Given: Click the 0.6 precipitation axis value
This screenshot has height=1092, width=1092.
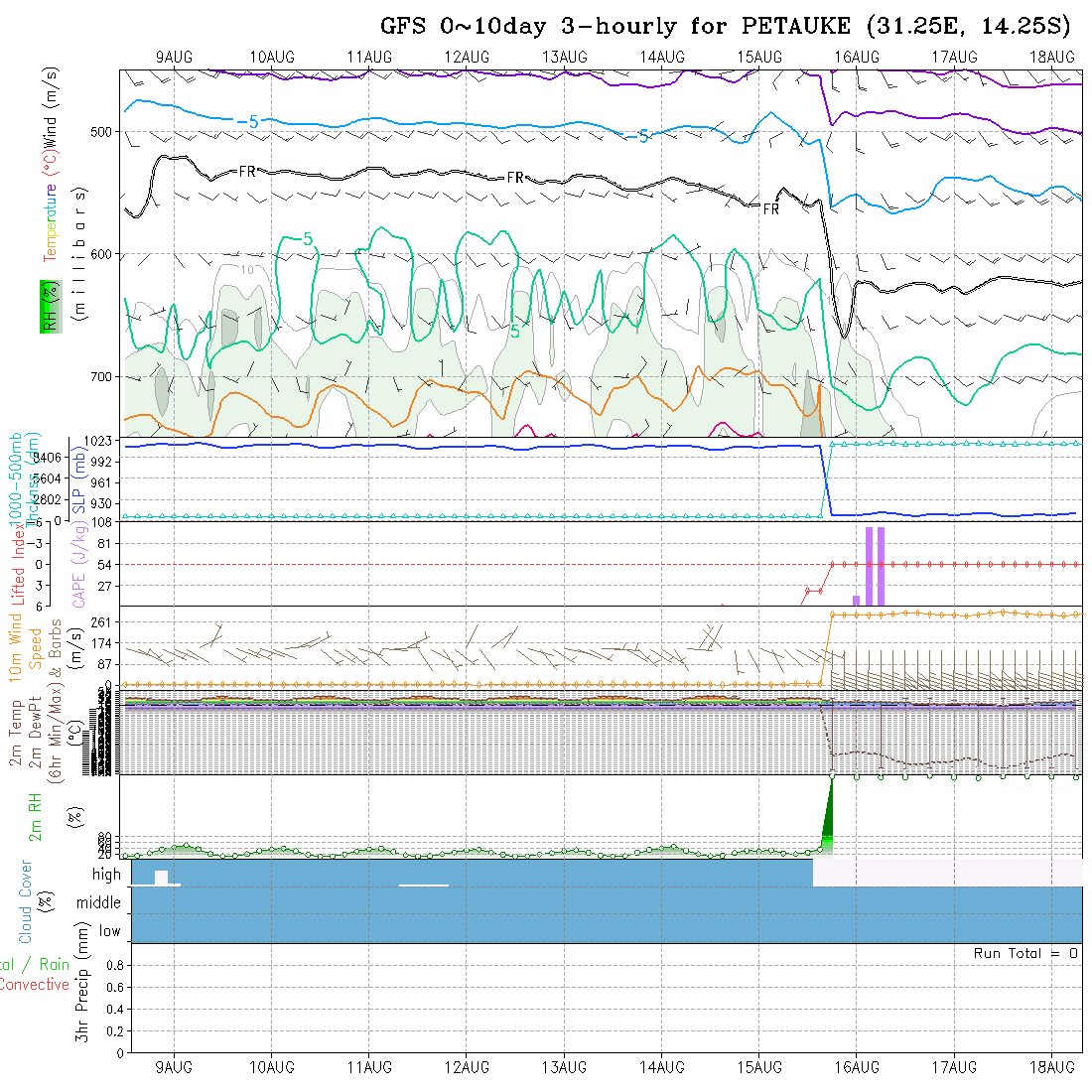Looking at the screenshot, I should 115,987.
